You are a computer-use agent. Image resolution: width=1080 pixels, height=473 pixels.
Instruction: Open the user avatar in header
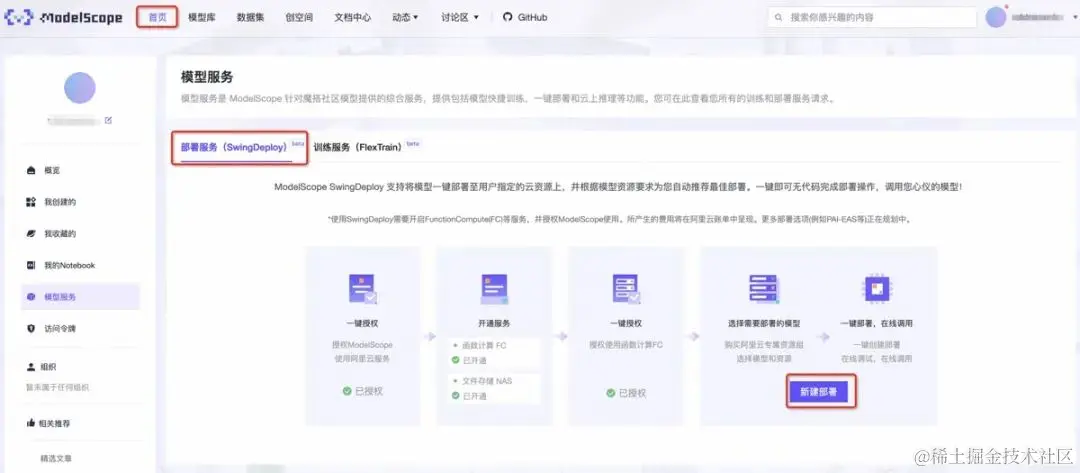click(996, 17)
